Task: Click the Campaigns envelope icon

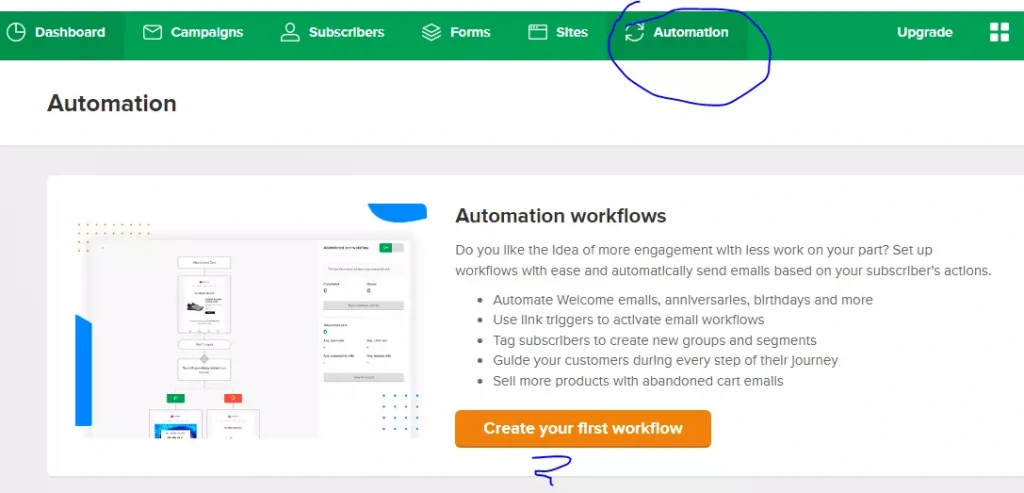Action: [x=152, y=32]
